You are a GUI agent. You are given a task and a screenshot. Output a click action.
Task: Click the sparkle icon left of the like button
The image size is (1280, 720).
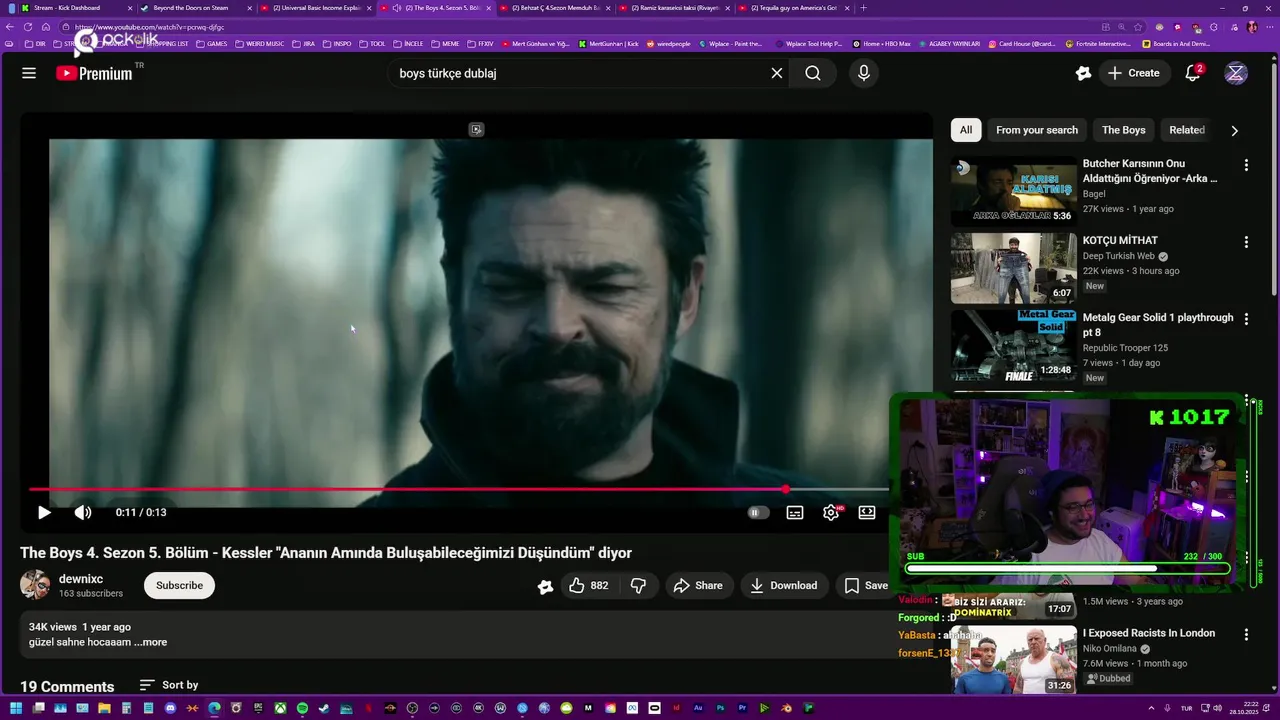pos(545,587)
